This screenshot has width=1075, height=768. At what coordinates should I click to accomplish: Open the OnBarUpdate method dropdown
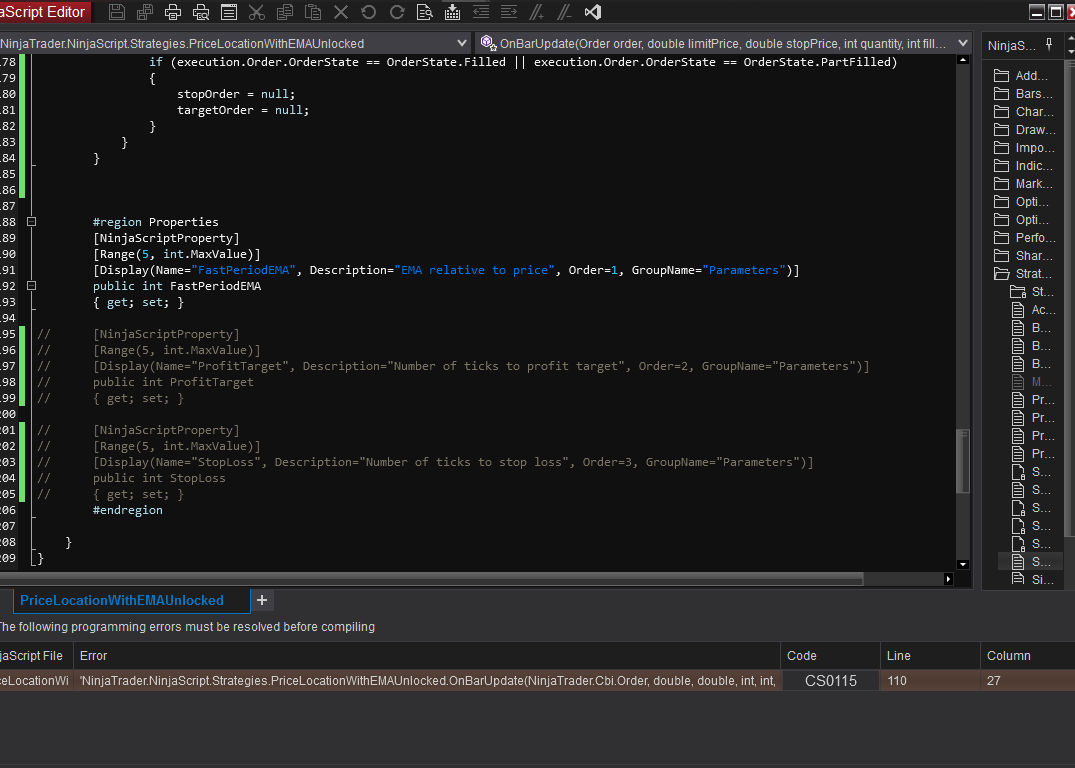(963, 44)
